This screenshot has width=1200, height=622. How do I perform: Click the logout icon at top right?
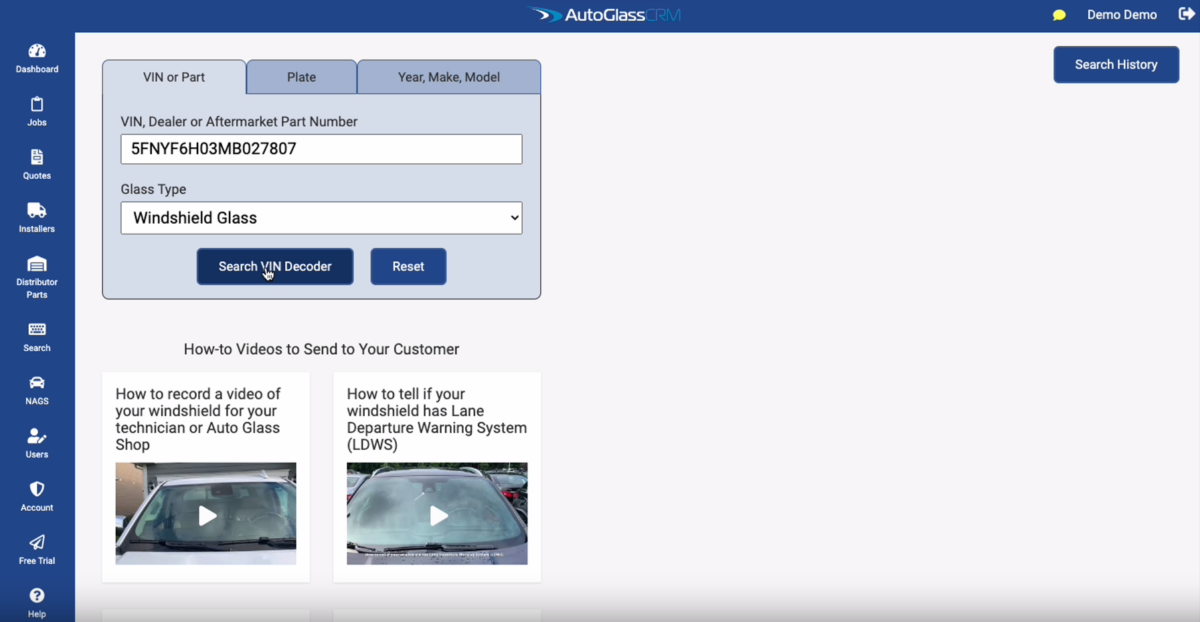(1186, 15)
